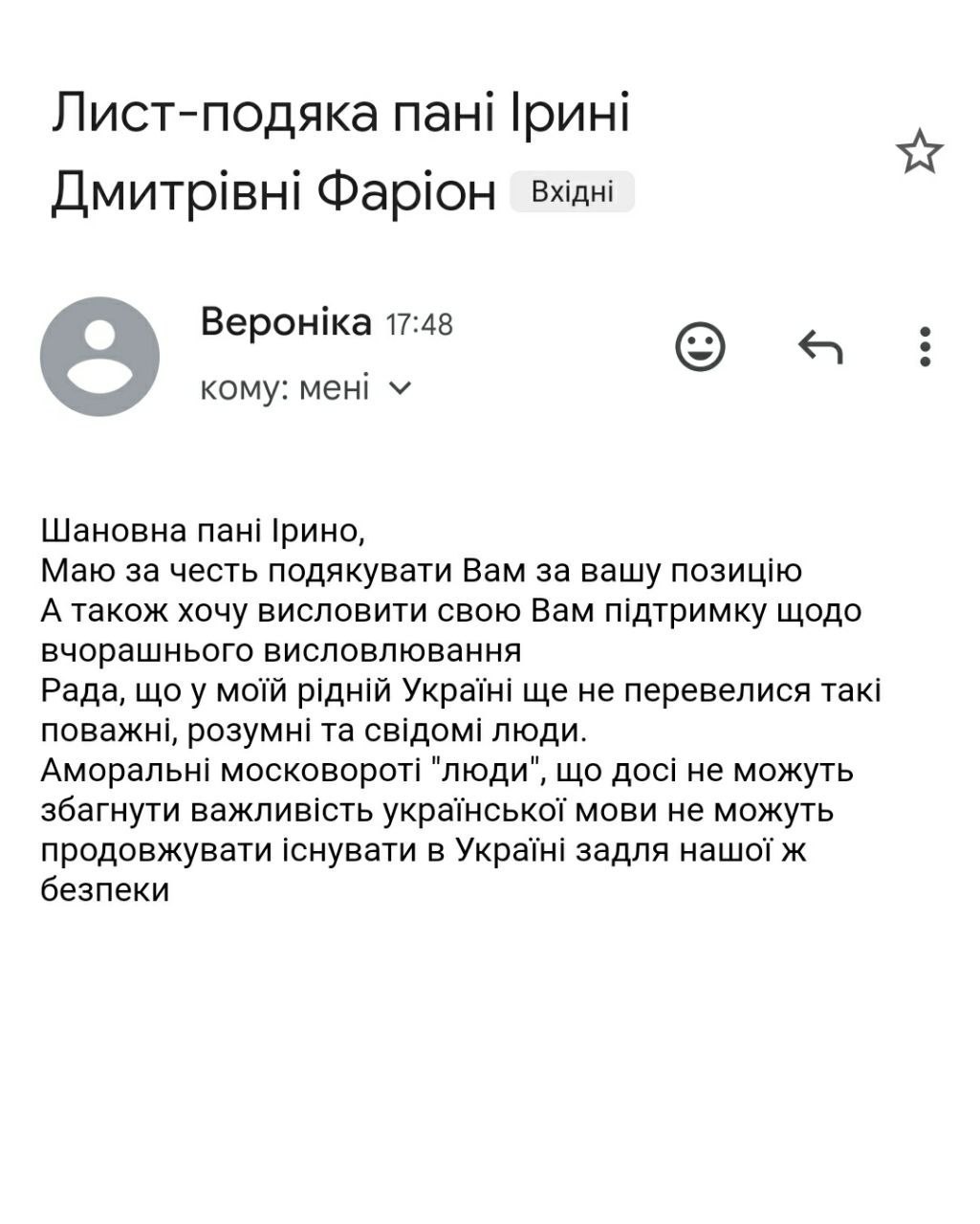Click the text "вчорашнього висловлювання"
Screen dimensions: 980x1224
pyautogui.click(x=281, y=650)
